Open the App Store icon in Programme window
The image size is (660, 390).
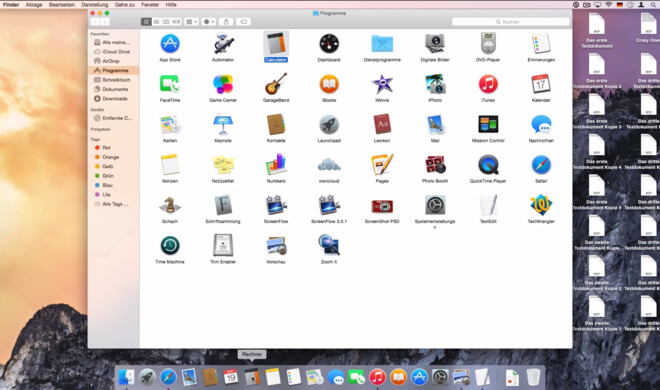170,44
